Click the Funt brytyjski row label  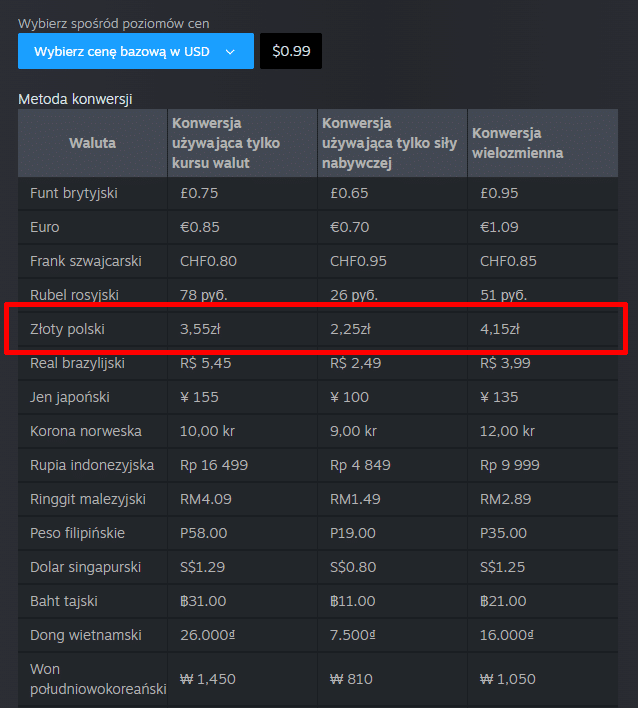click(x=74, y=193)
